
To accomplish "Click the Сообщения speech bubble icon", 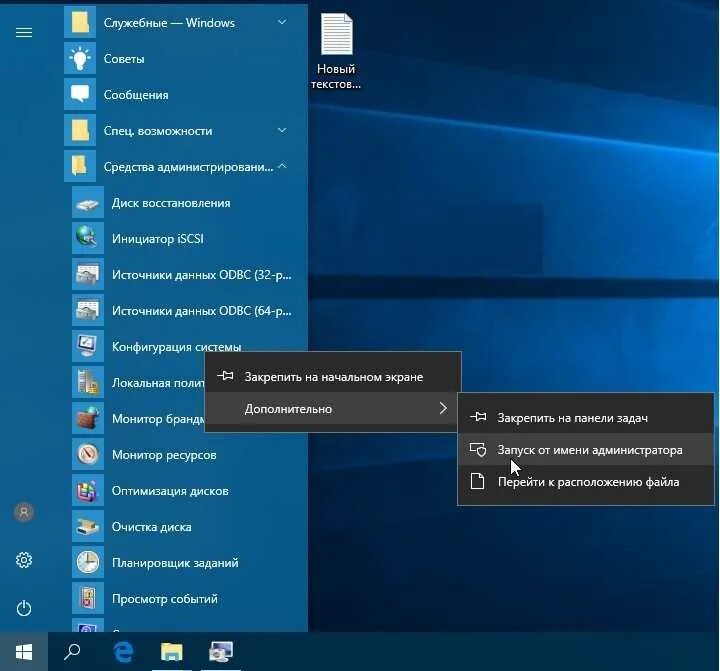I will [x=80, y=94].
